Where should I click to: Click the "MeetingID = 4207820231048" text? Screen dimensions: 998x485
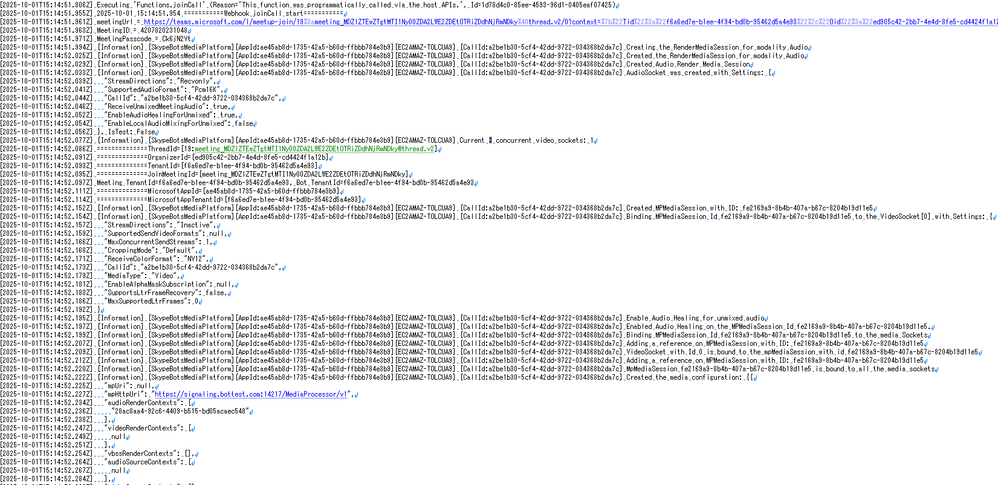click(143, 29)
